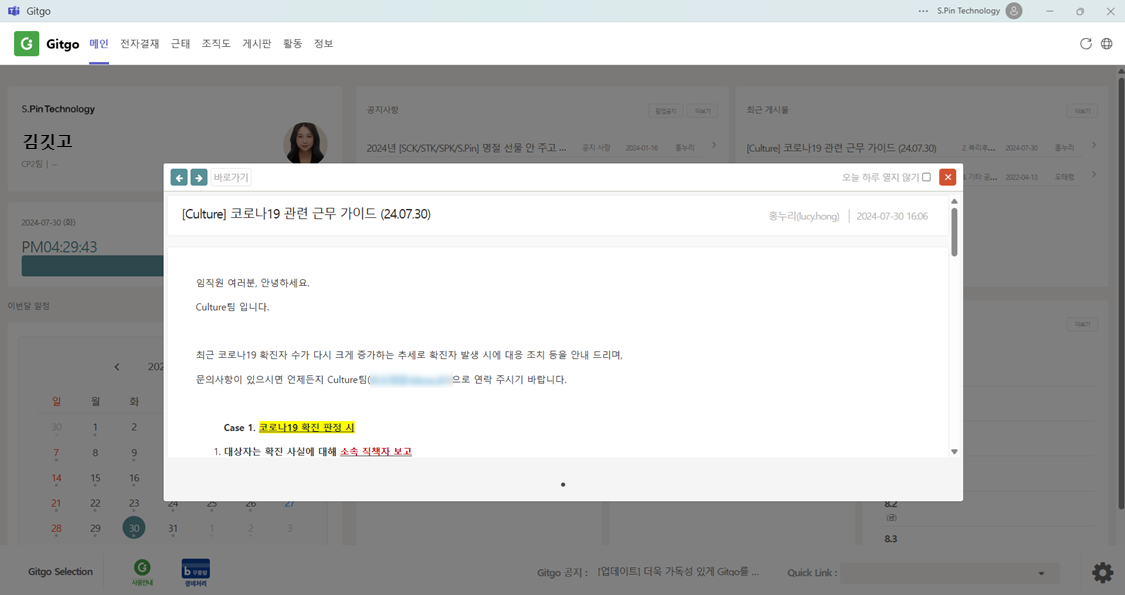Click the settings gear at bottom right

pos(1103,573)
